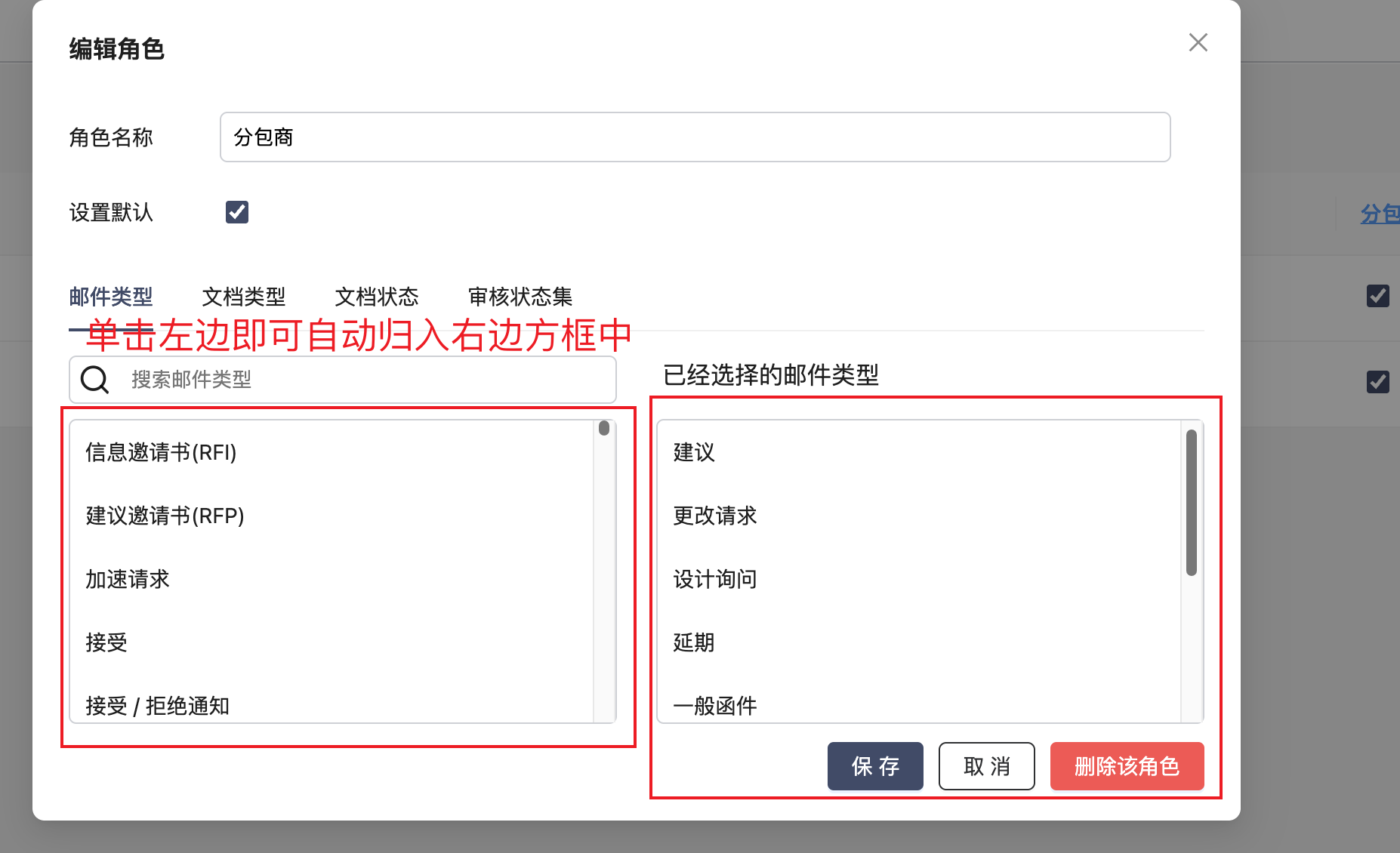The height and width of the screenshot is (853, 1400).
Task: Open the 文档状态 tab
Action: tap(376, 297)
